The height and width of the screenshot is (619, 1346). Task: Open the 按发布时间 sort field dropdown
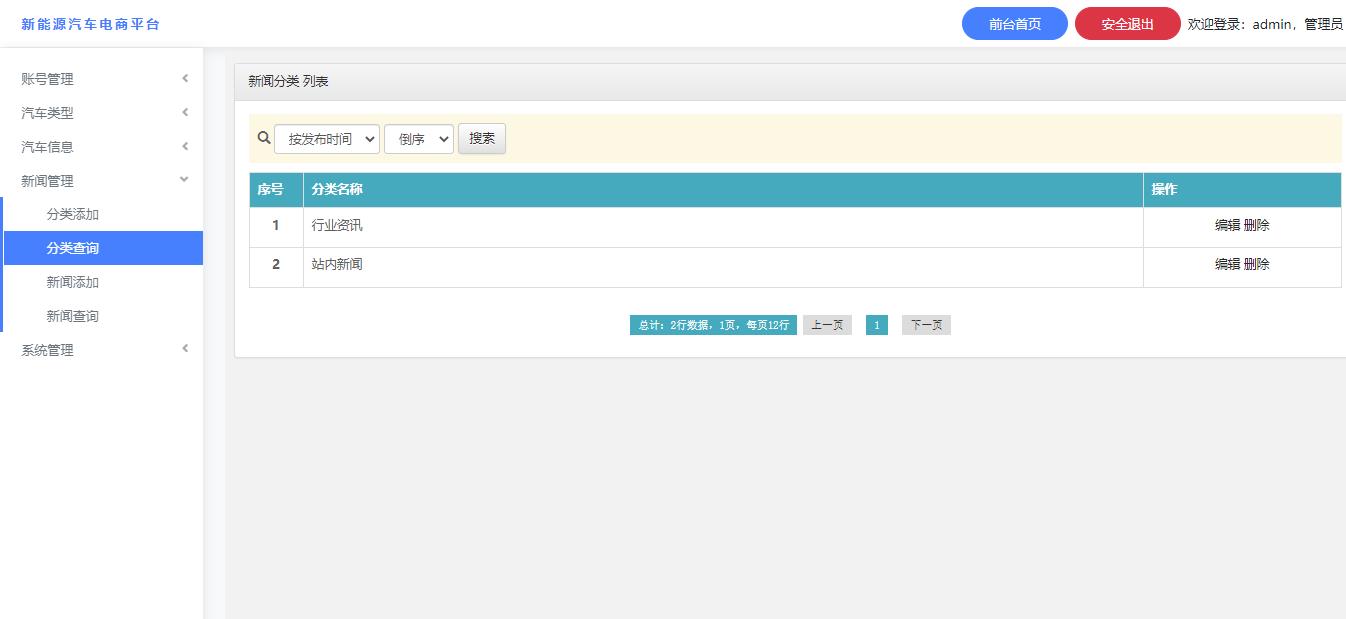pyautogui.click(x=327, y=139)
